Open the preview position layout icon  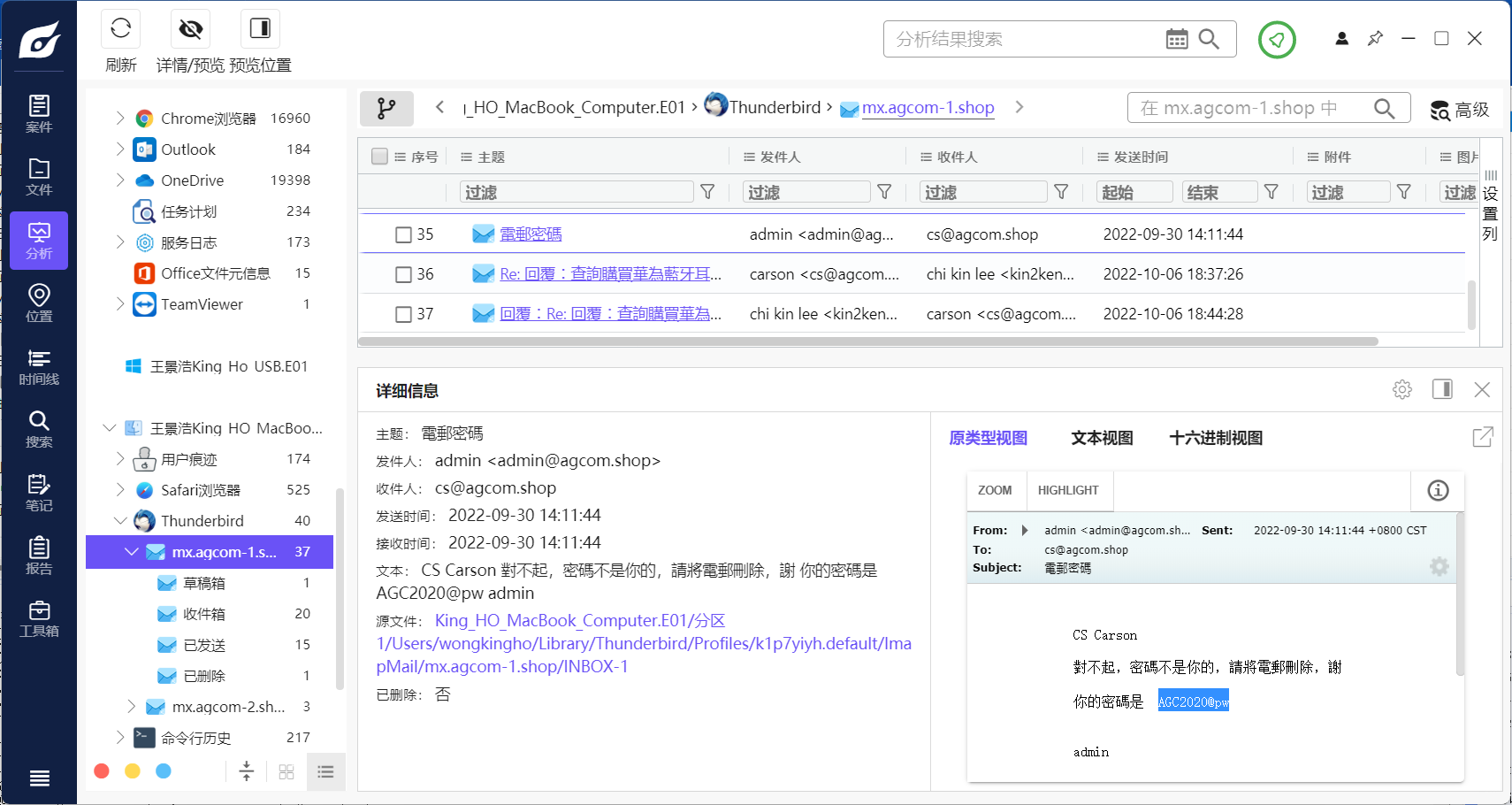[260, 28]
